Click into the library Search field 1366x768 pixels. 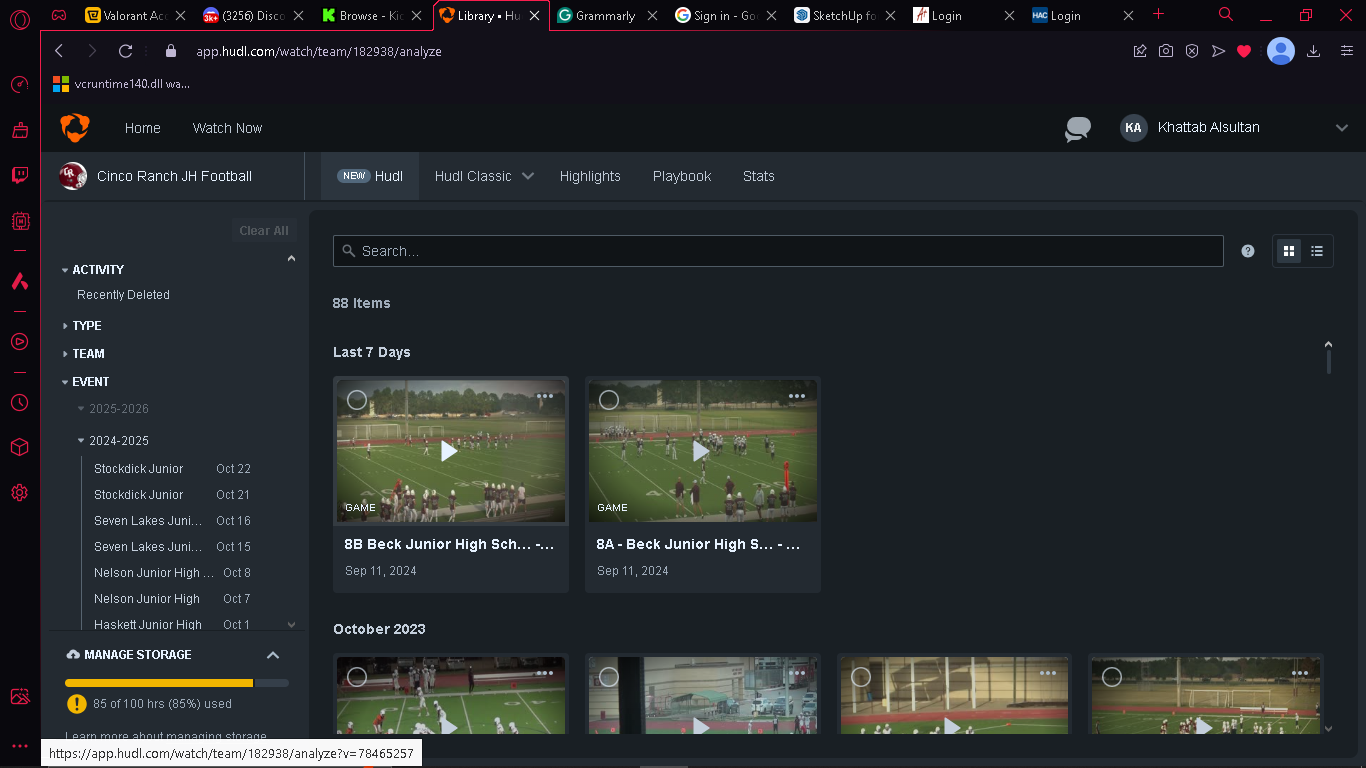[x=778, y=251]
